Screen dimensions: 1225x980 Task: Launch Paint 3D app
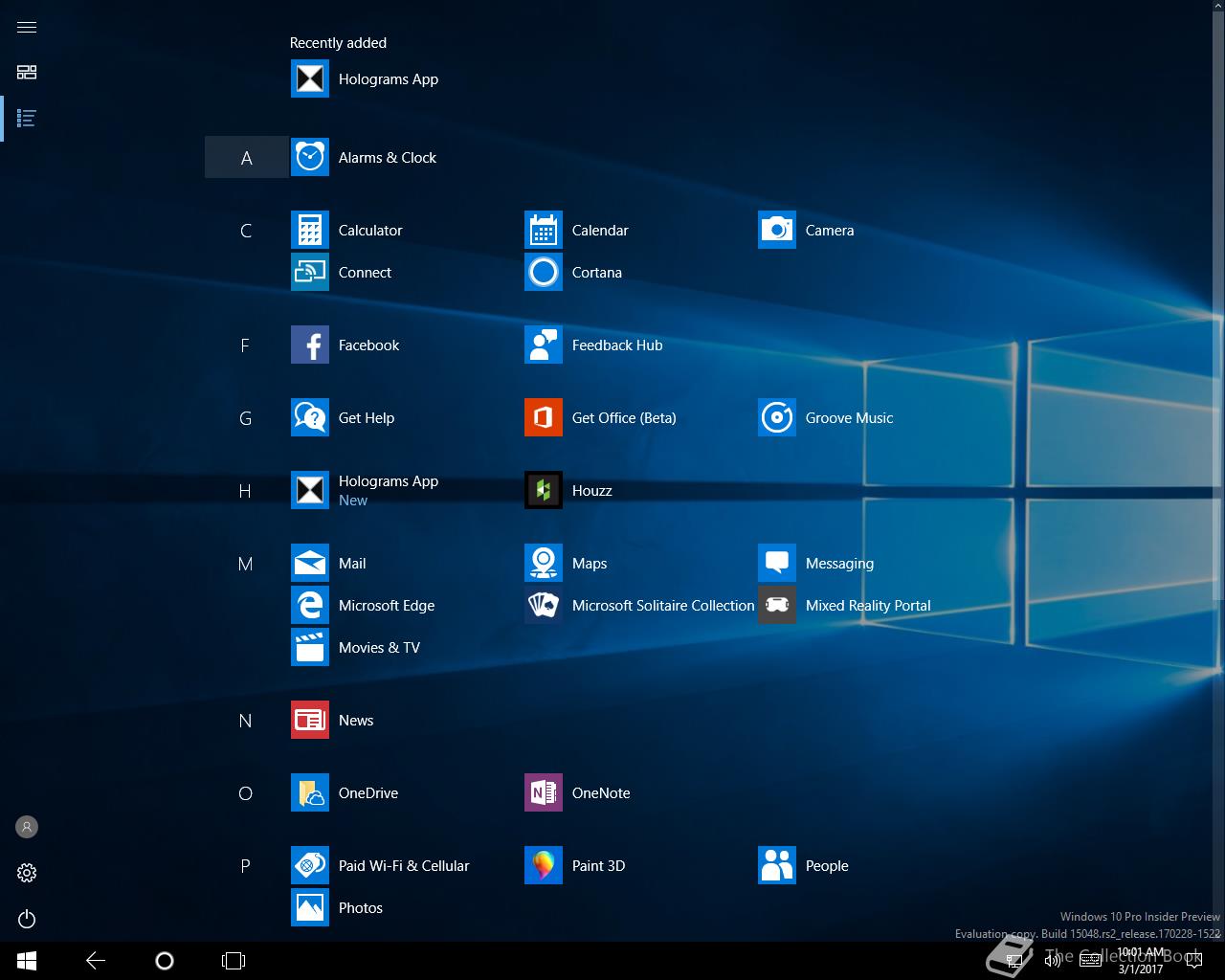click(544, 866)
